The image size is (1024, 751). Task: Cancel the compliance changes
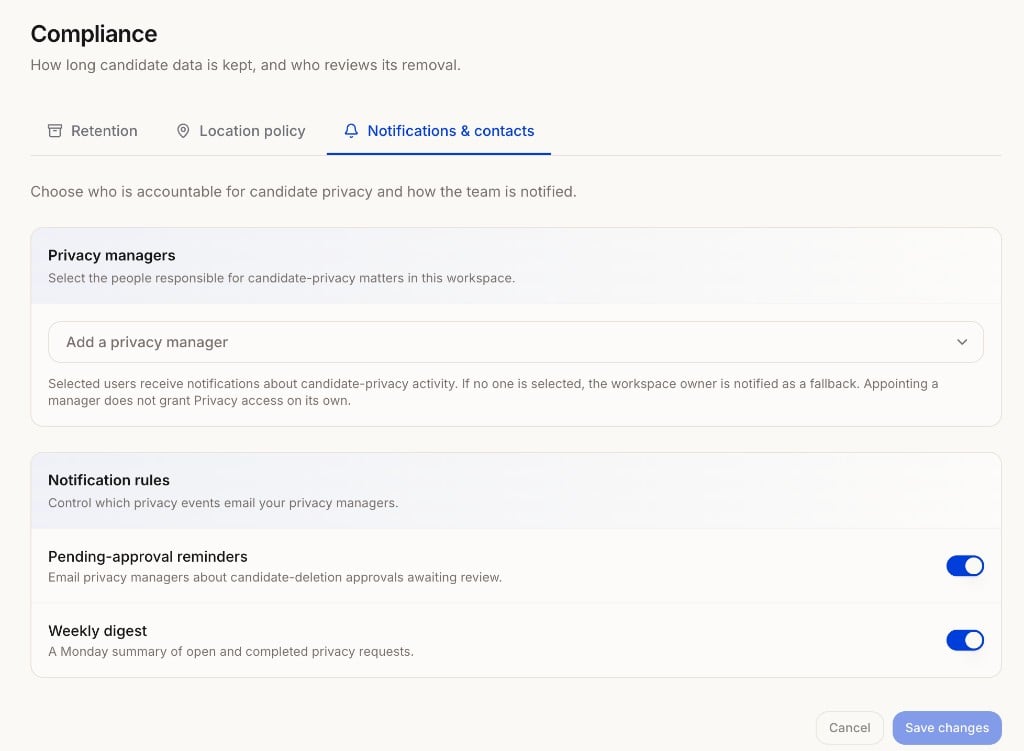coord(850,727)
